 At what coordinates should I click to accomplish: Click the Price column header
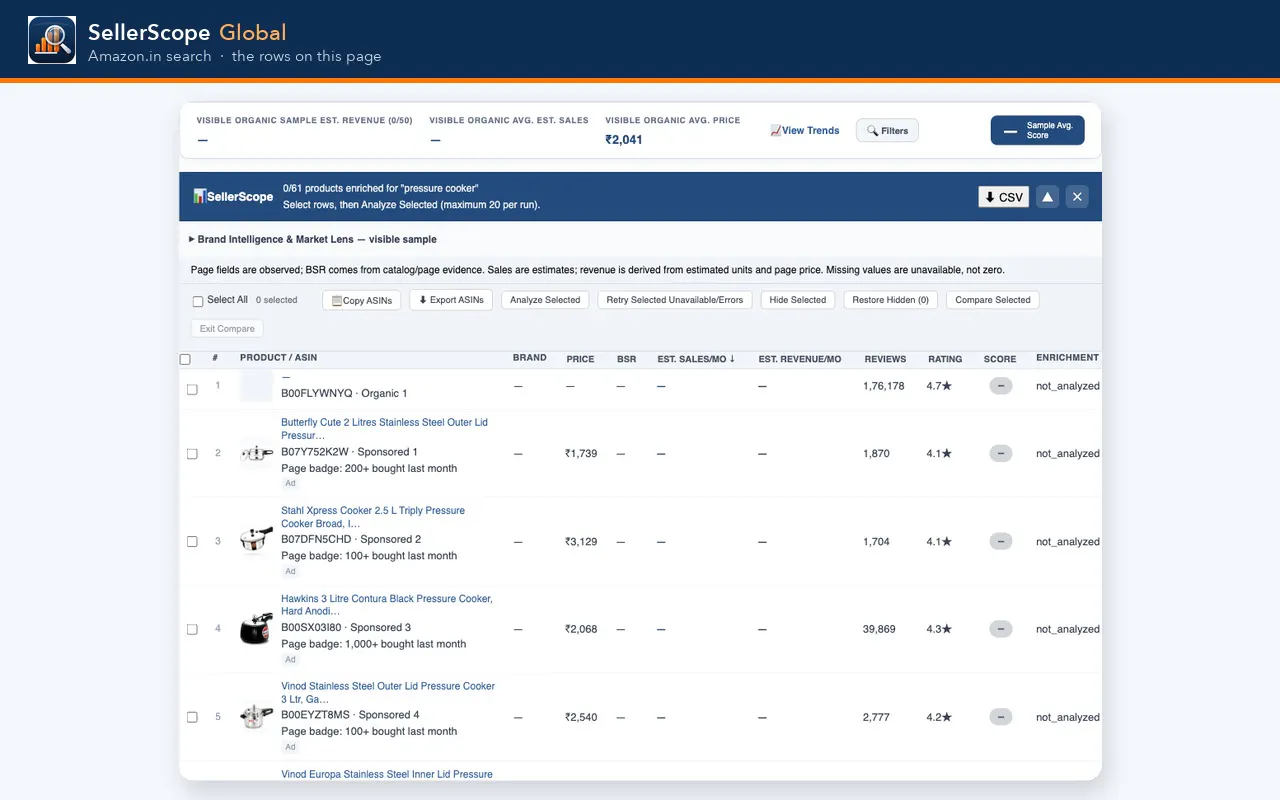pyautogui.click(x=580, y=359)
